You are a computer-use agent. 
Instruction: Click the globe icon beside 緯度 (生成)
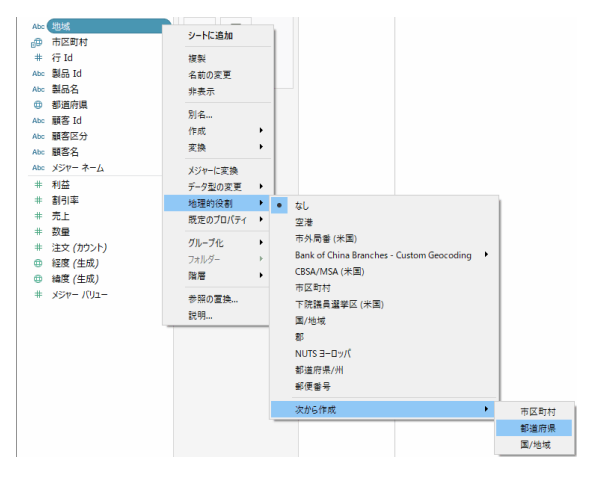coord(38,279)
